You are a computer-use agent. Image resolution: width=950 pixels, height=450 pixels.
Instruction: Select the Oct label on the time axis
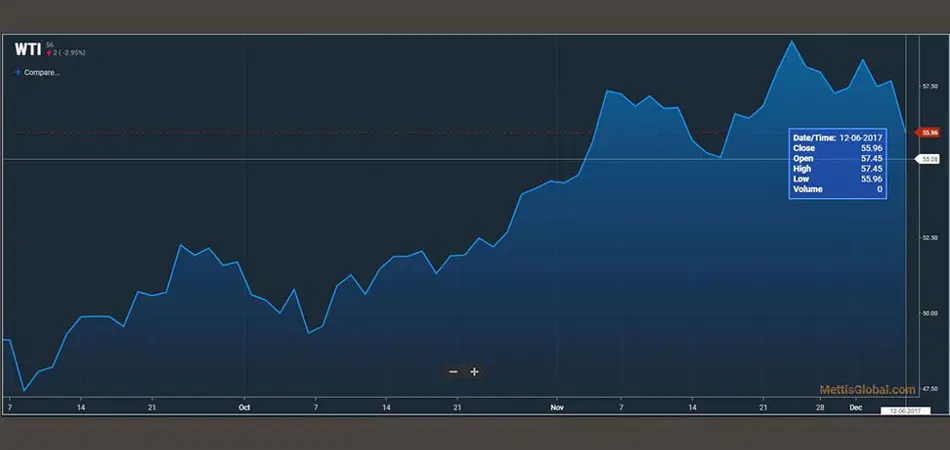(244, 408)
